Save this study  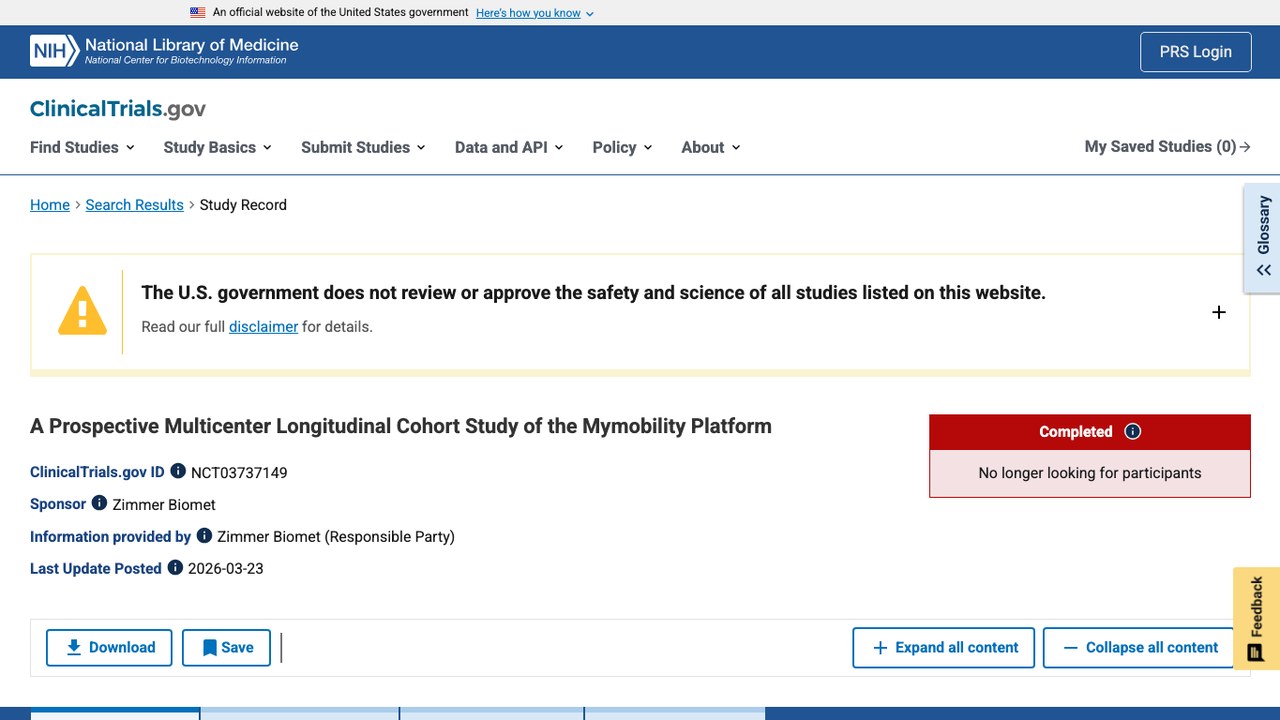(226, 648)
